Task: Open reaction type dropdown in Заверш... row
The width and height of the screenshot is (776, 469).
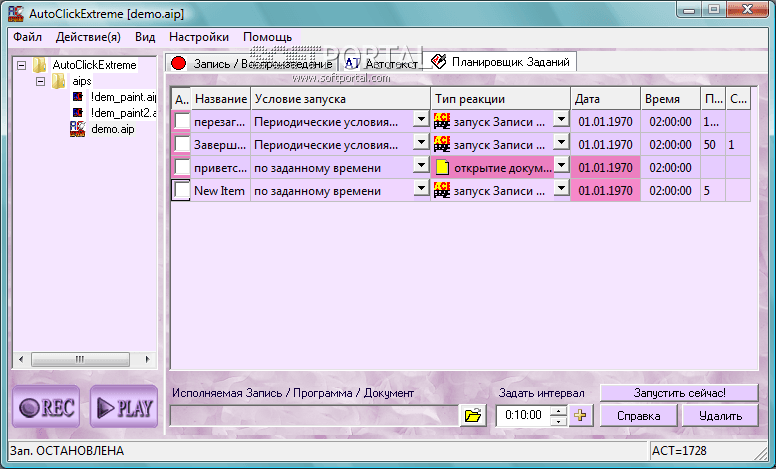Action: click(561, 142)
